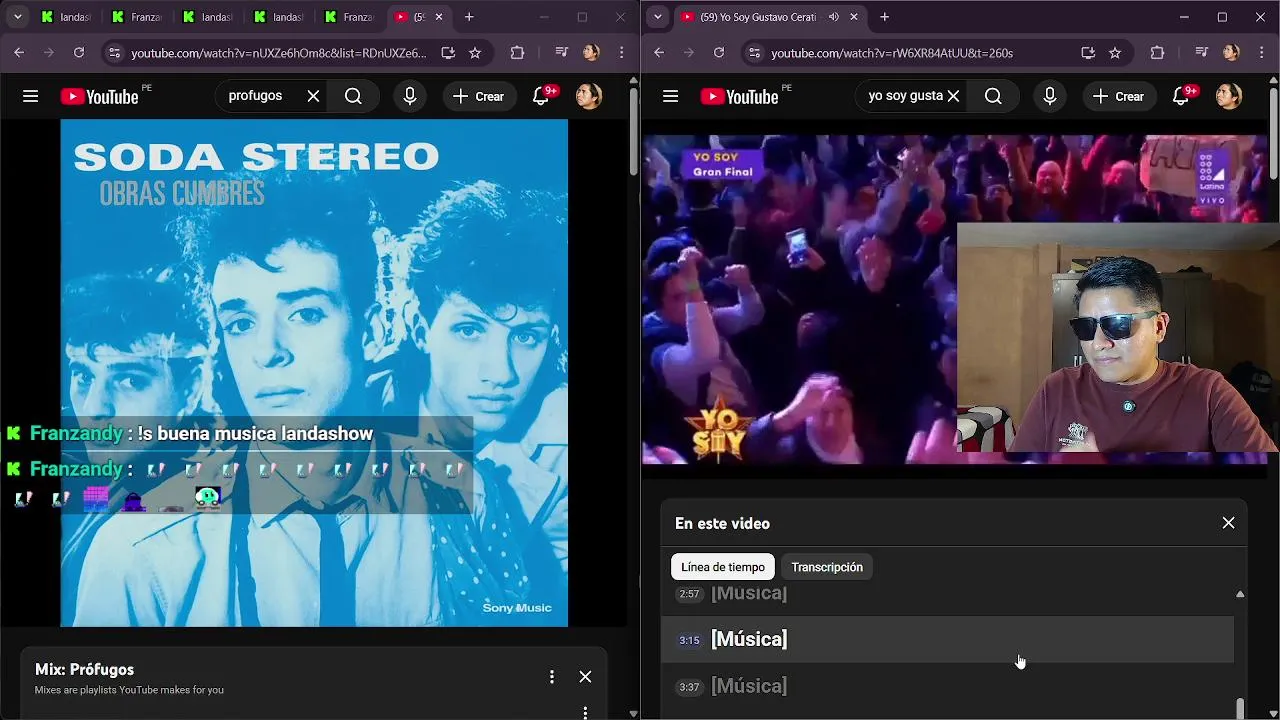
Task: Open YouTube guide menu in left window
Action: (x=30, y=96)
